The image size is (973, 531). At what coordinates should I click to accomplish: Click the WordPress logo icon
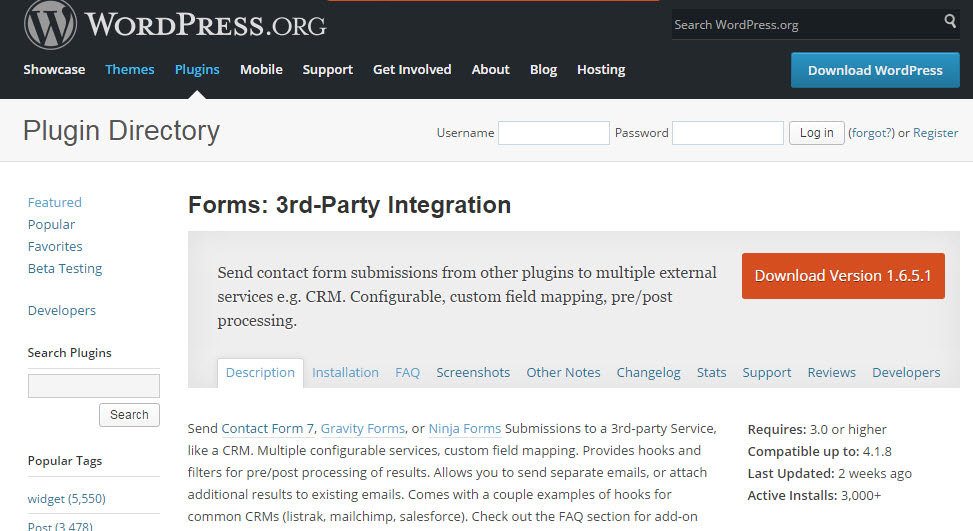[x=50, y=24]
